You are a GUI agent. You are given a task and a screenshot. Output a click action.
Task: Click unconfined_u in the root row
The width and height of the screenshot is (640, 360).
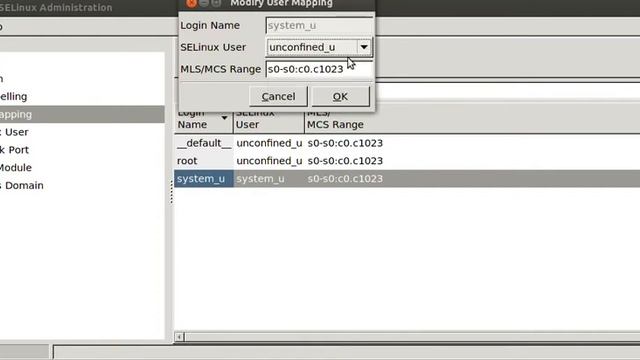click(x=269, y=161)
